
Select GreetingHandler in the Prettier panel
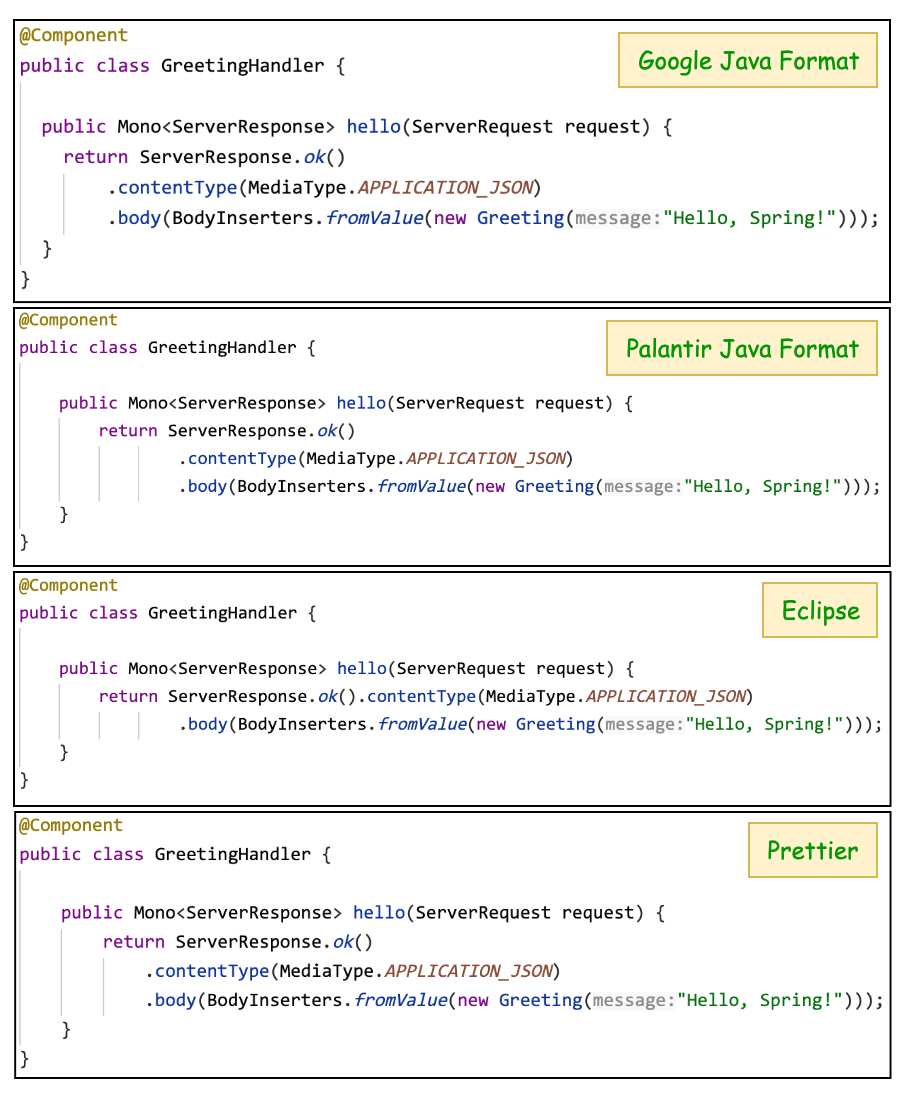[232, 855]
